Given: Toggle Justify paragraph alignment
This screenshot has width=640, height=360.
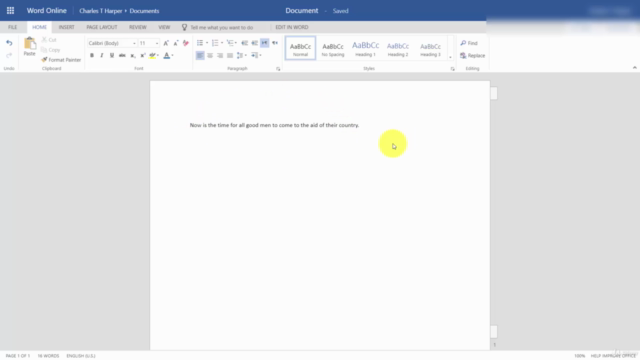Looking at the screenshot, I should pyautogui.click(x=230, y=56).
